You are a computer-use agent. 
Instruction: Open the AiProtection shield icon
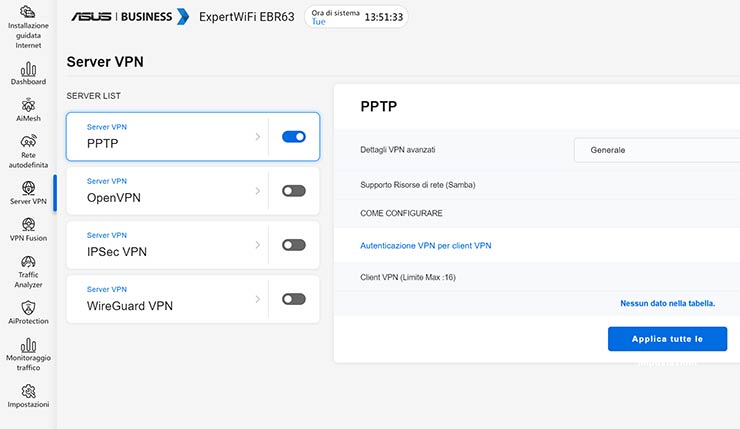pos(28,308)
